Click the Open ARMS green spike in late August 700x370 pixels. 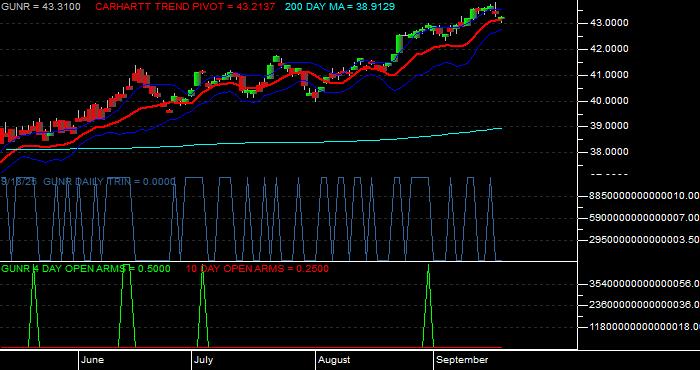[x=428, y=306]
